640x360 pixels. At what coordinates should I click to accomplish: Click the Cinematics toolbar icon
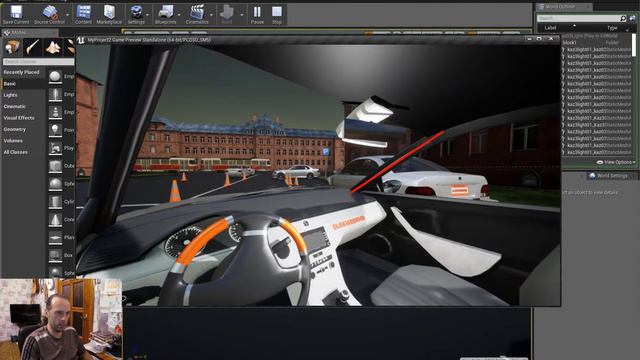[x=197, y=14]
